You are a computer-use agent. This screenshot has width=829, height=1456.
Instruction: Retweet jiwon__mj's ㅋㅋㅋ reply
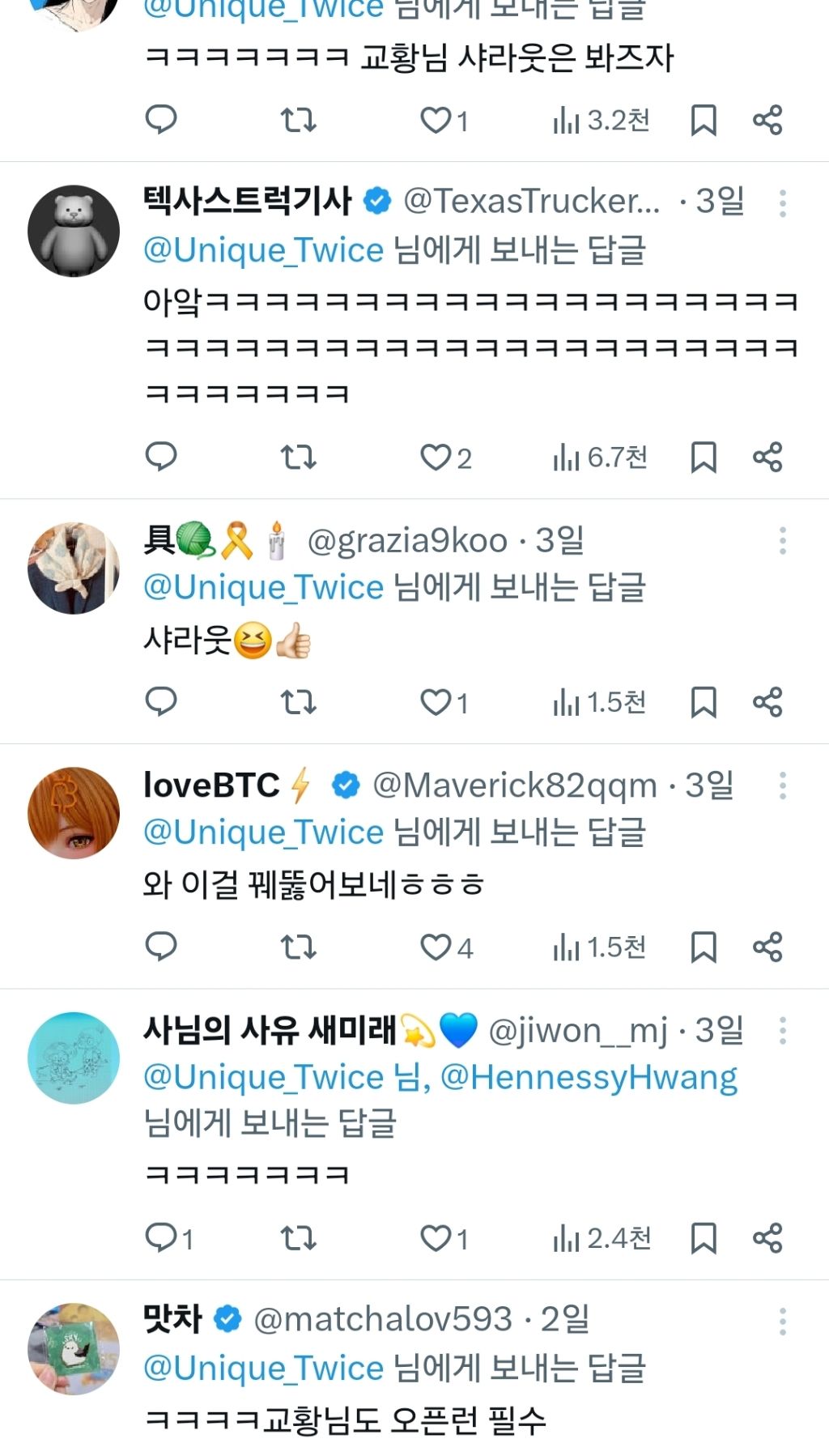click(298, 1238)
